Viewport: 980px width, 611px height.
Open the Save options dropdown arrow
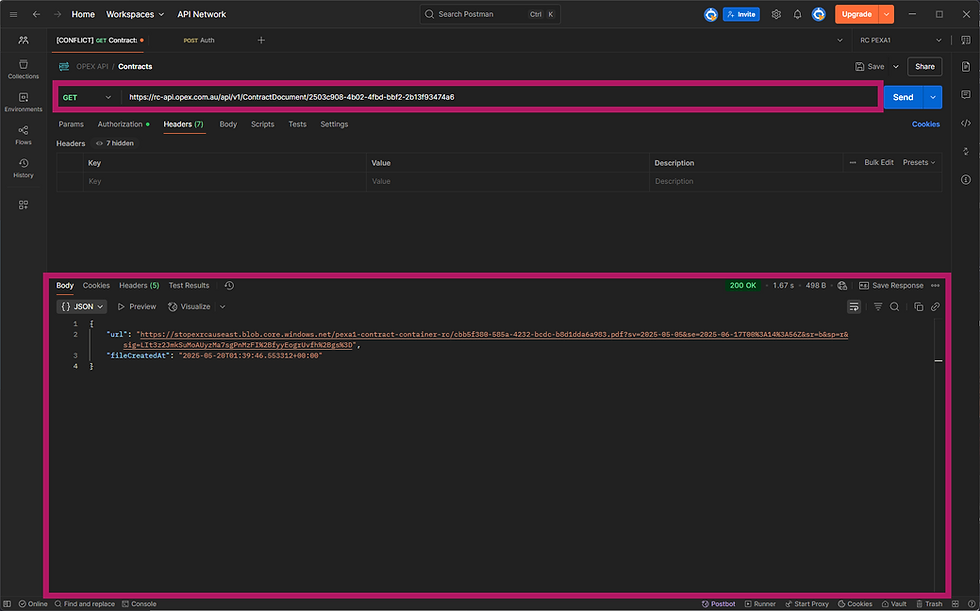point(896,66)
